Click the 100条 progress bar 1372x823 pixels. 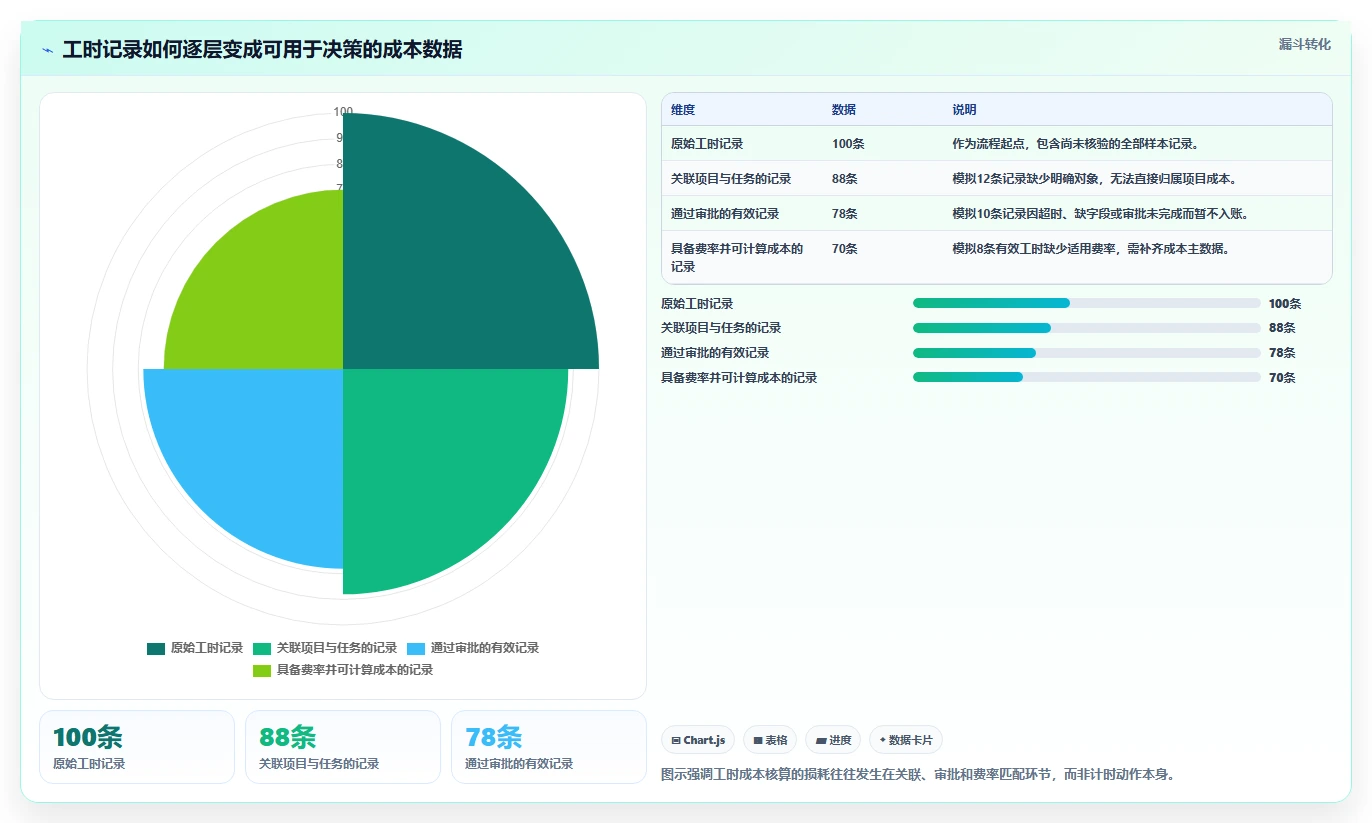click(x=1087, y=303)
